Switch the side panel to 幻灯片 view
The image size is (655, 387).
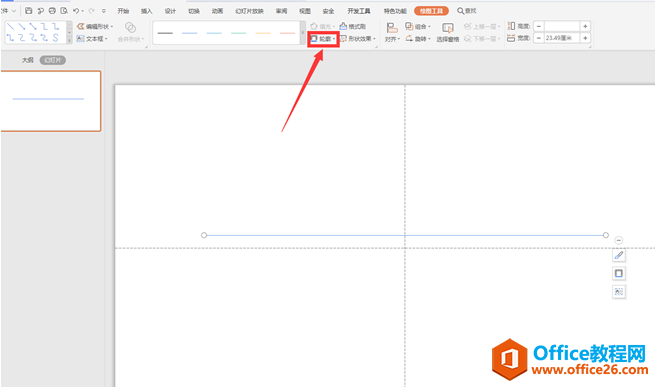pos(53,60)
